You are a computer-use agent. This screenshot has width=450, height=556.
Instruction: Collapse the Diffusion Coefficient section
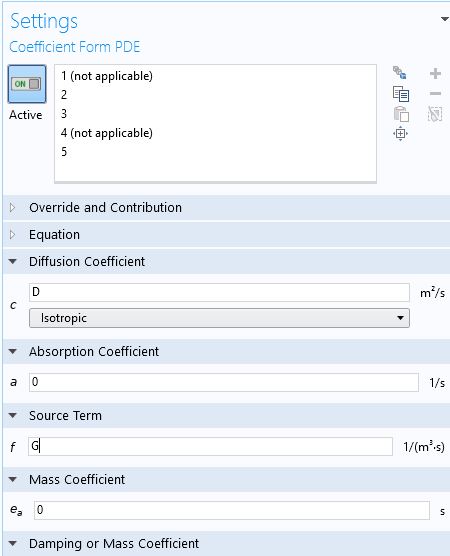(13, 261)
